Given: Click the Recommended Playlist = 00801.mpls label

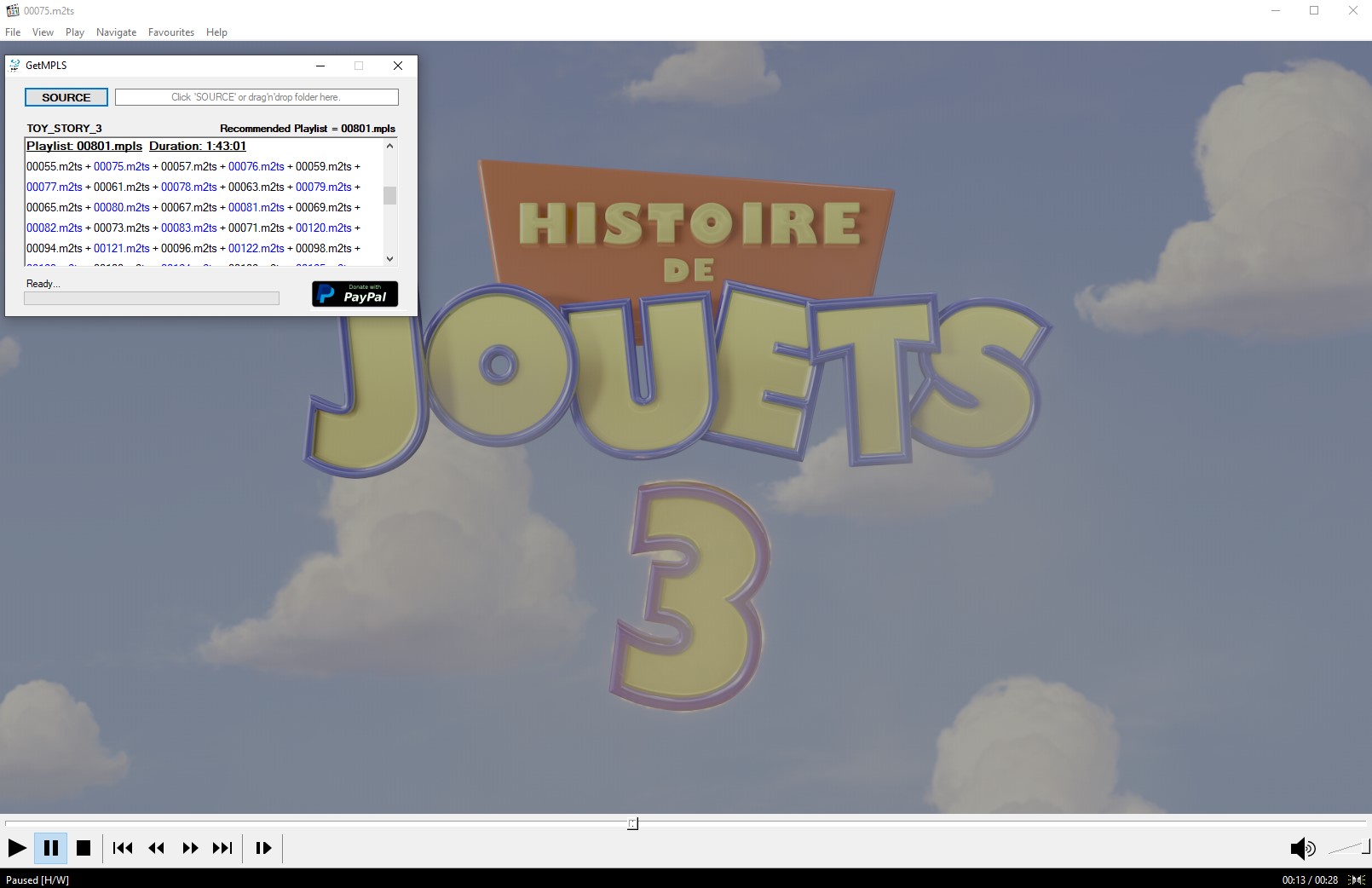Looking at the screenshot, I should [308, 129].
